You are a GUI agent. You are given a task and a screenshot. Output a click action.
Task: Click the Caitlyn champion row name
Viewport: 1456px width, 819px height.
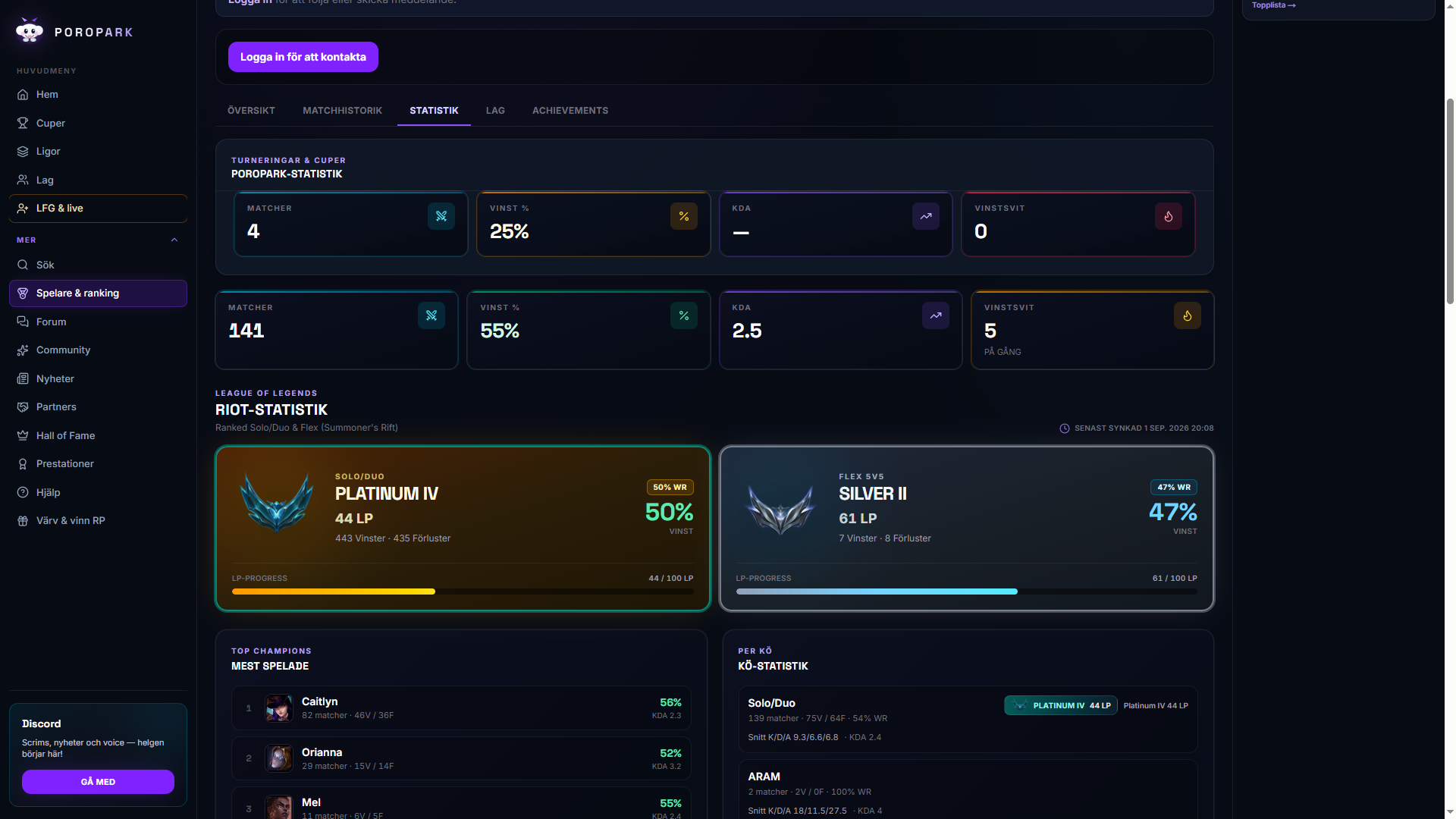click(x=319, y=702)
